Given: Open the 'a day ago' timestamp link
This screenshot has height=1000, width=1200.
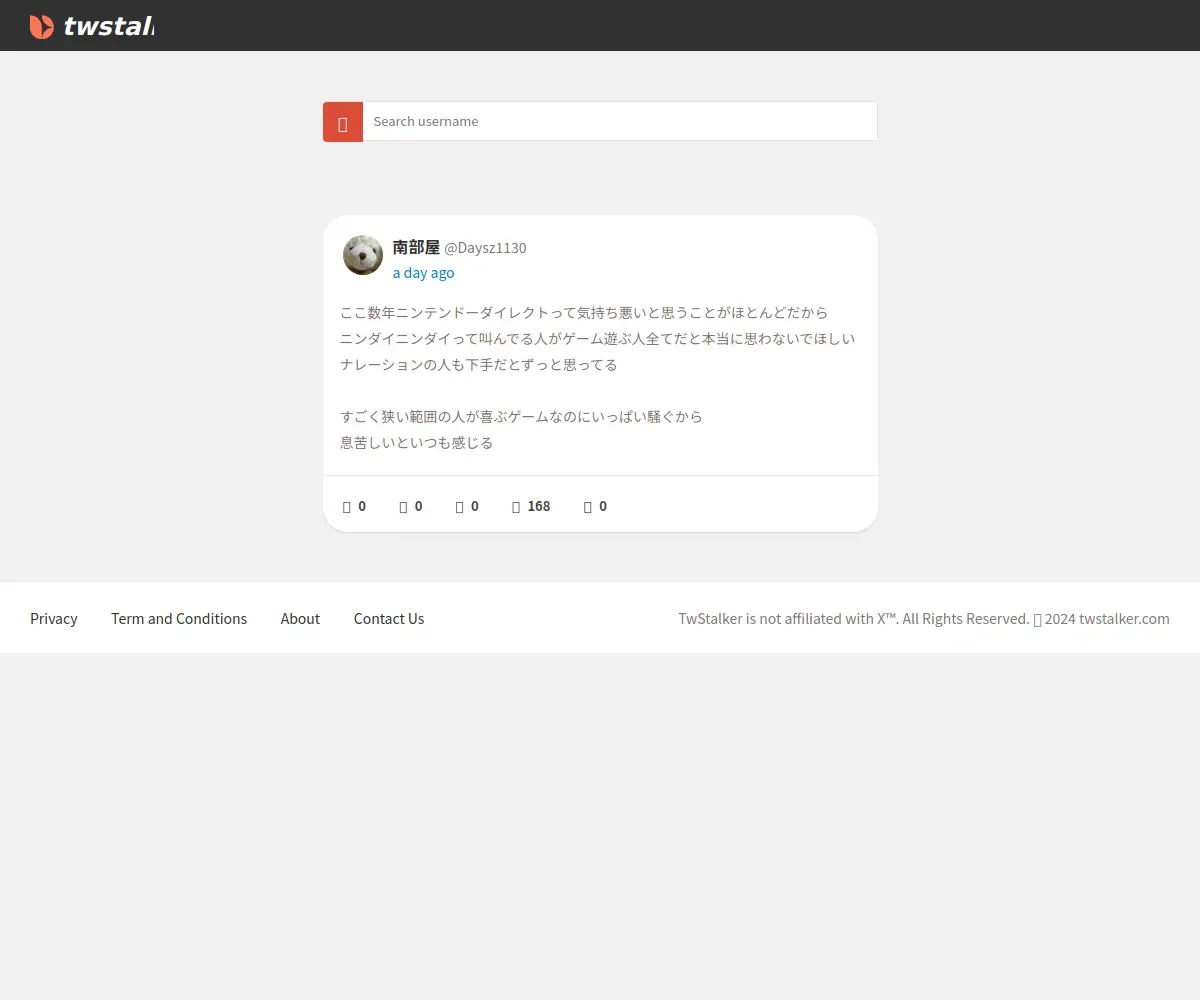Looking at the screenshot, I should [x=423, y=273].
